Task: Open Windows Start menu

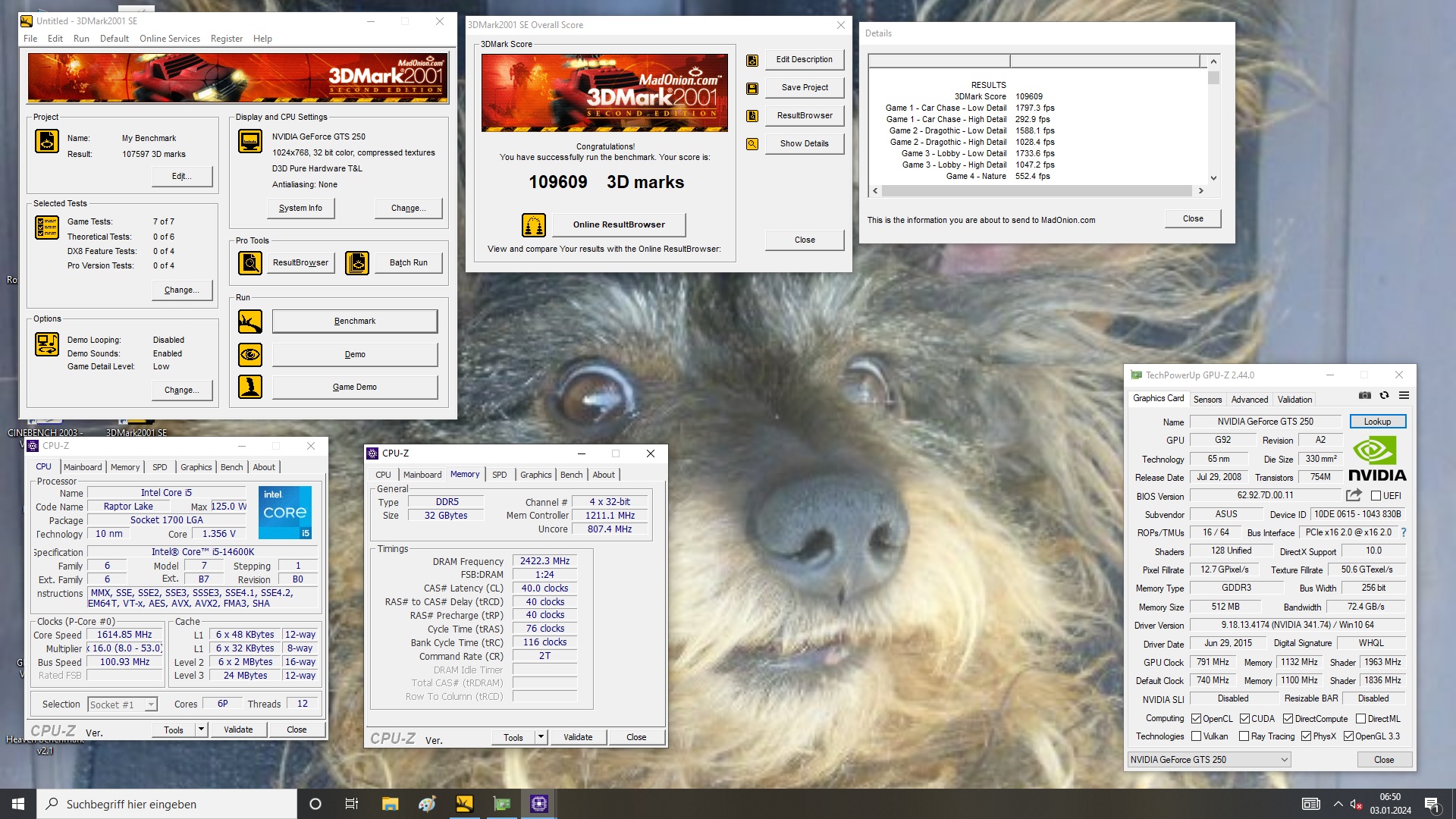Action: point(18,804)
